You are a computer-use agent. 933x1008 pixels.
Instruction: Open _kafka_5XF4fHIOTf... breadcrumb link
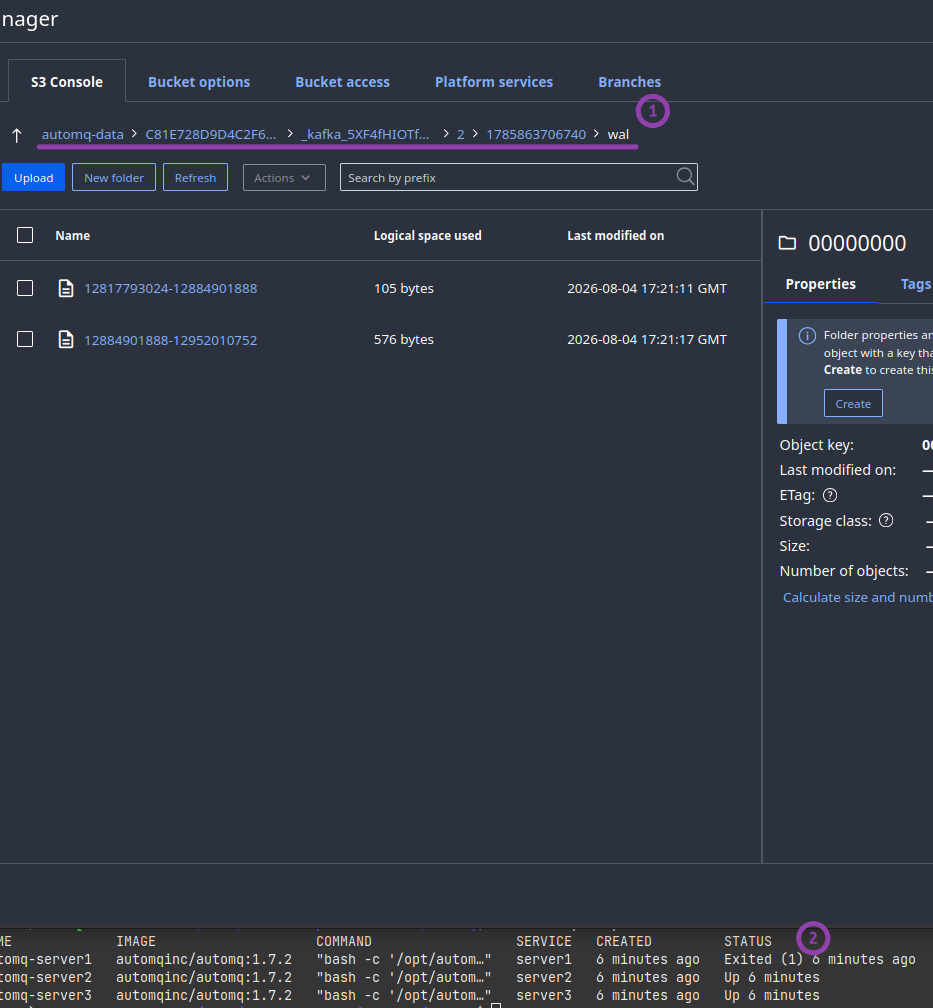(365, 134)
